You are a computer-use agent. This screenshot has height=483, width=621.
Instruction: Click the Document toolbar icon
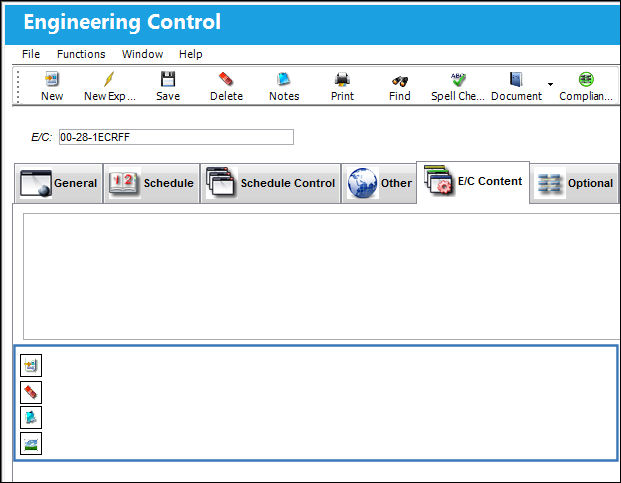[516, 79]
